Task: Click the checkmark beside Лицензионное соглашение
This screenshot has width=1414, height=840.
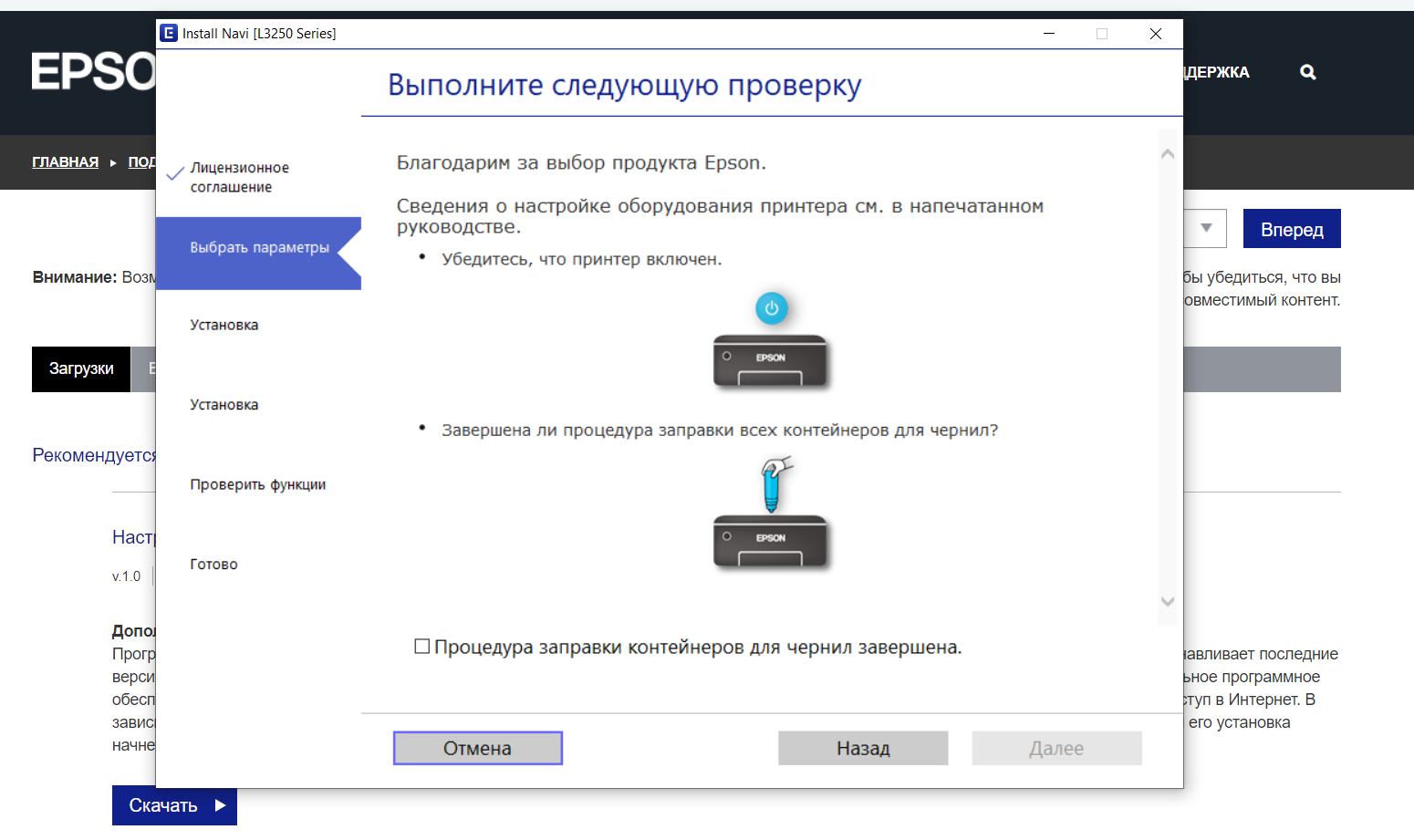Action: point(176,173)
